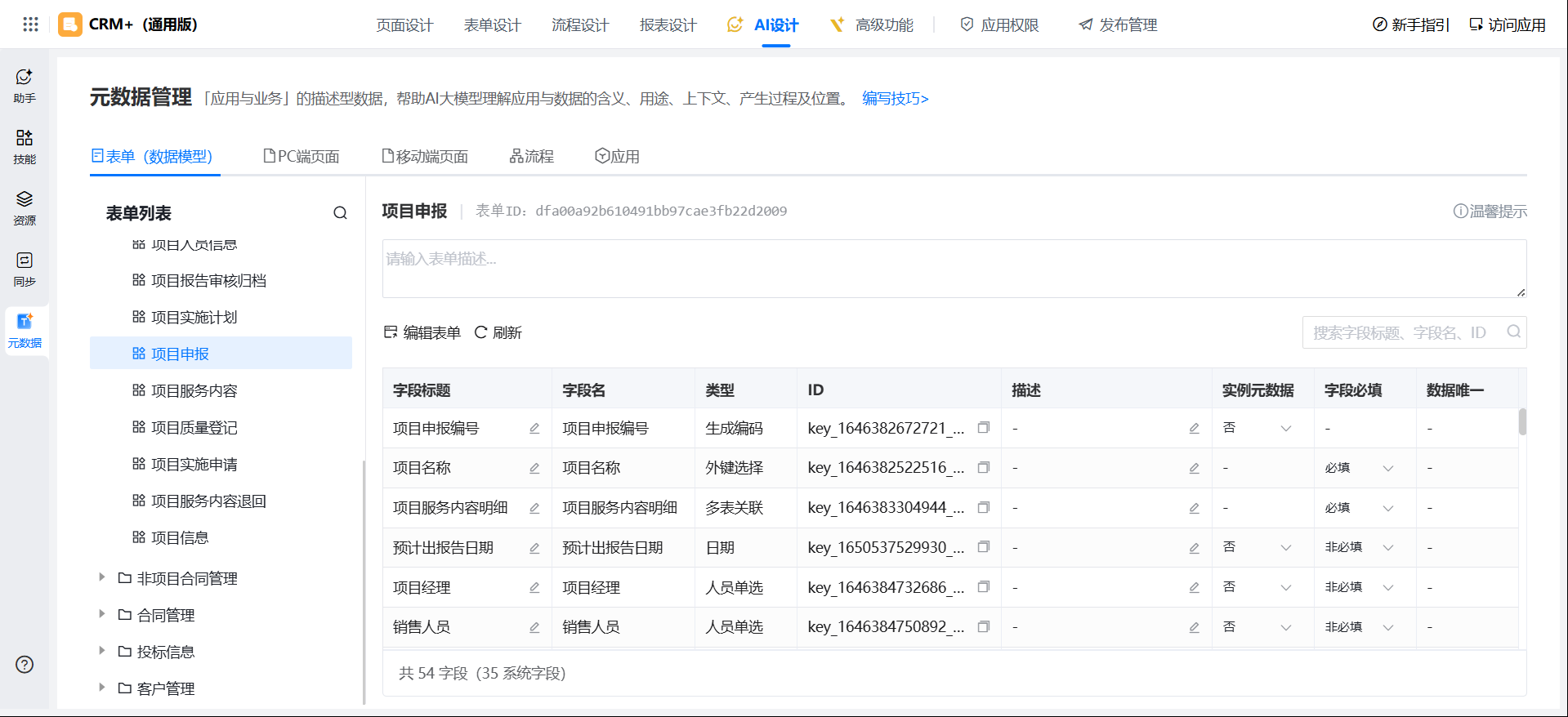Edit the description of 项目经理 row

[1194, 587]
